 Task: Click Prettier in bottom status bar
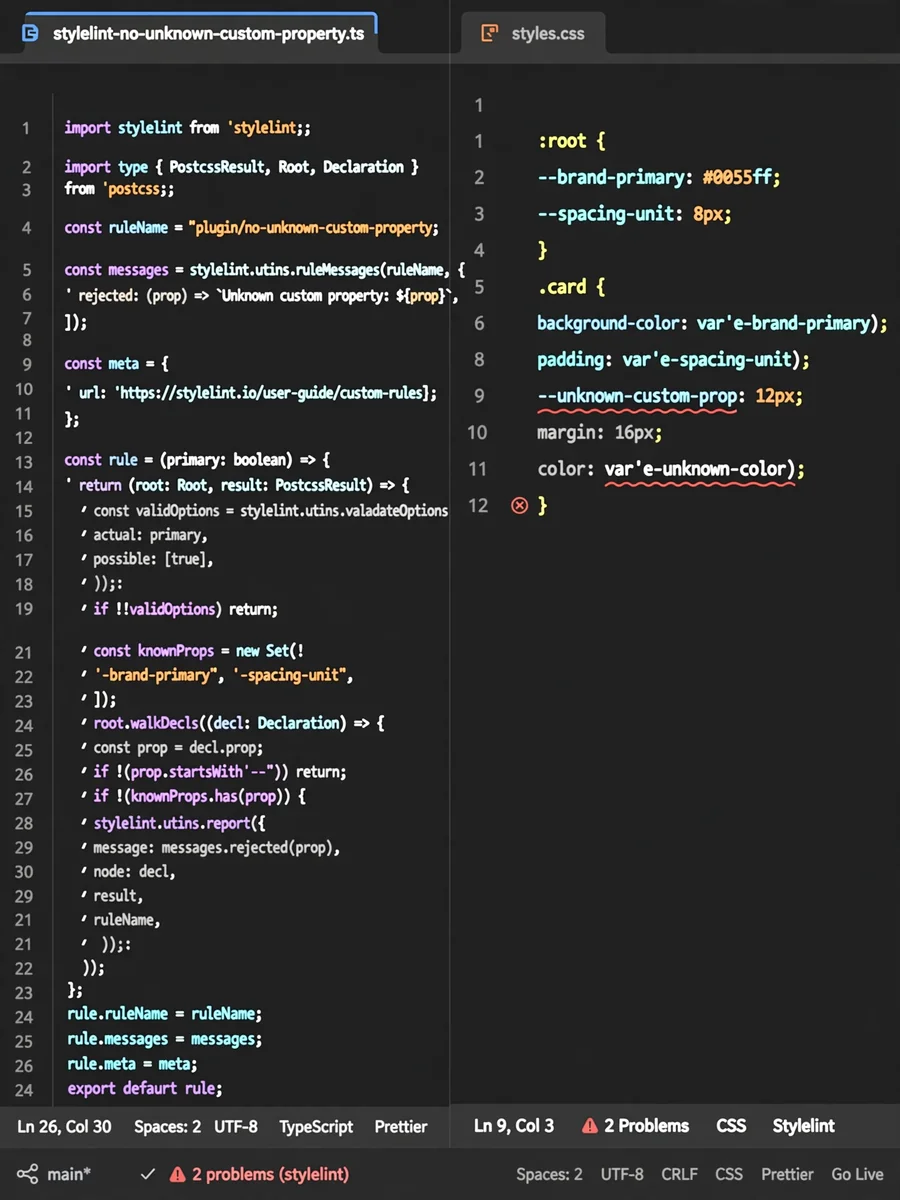pos(787,1174)
